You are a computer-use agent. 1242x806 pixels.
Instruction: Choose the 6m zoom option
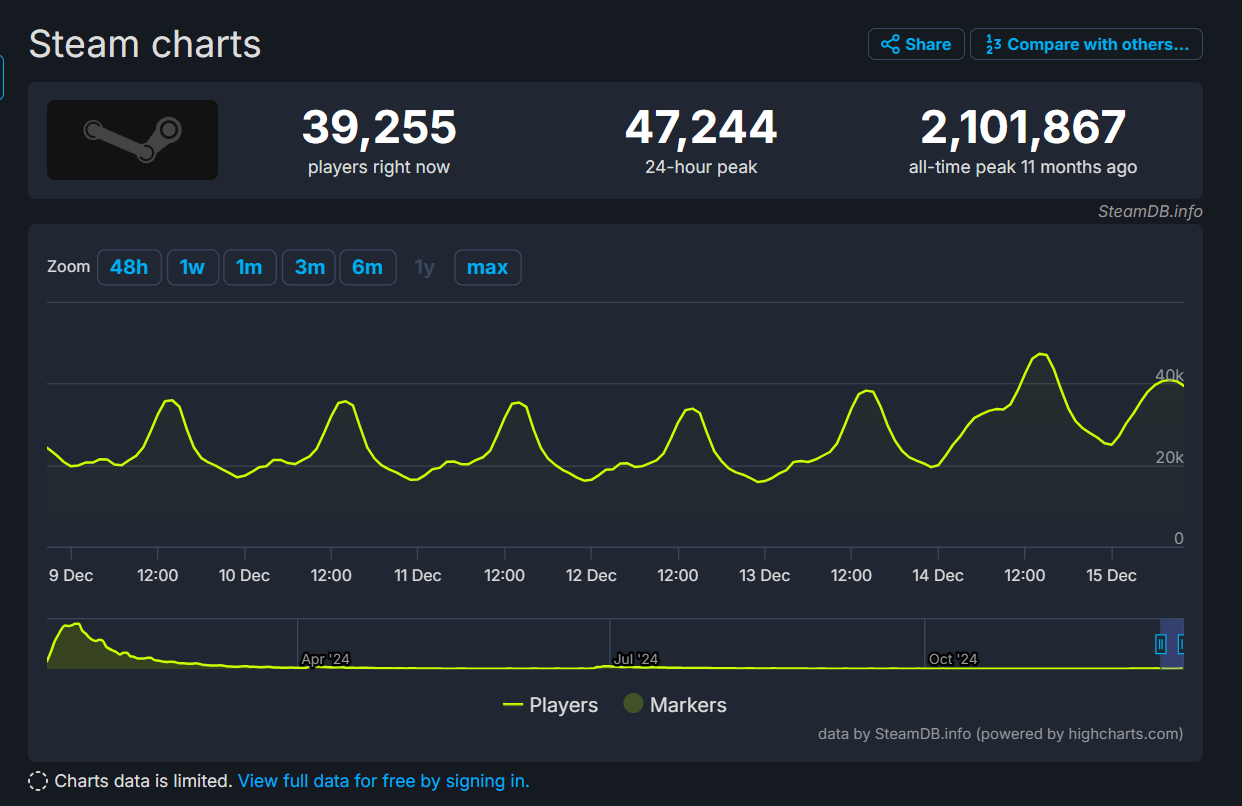(367, 267)
